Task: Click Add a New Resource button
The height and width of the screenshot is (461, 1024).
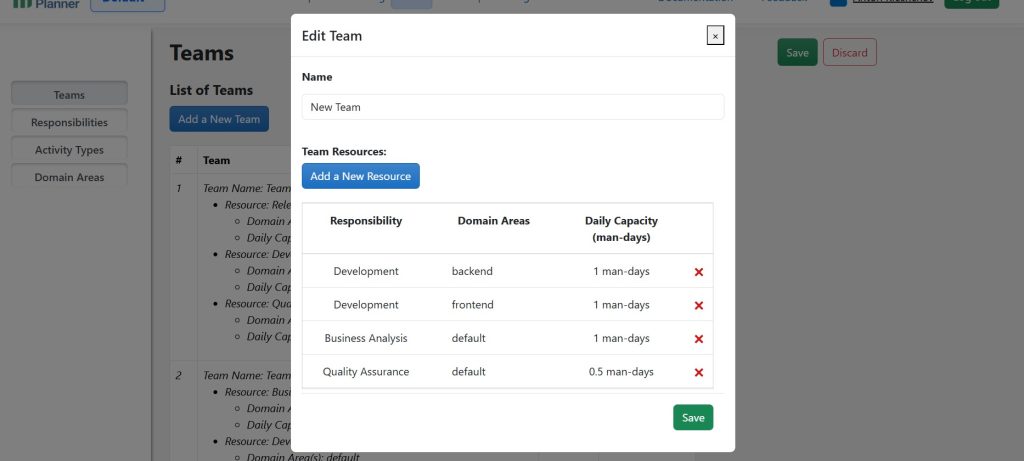Action: [360, 176]
